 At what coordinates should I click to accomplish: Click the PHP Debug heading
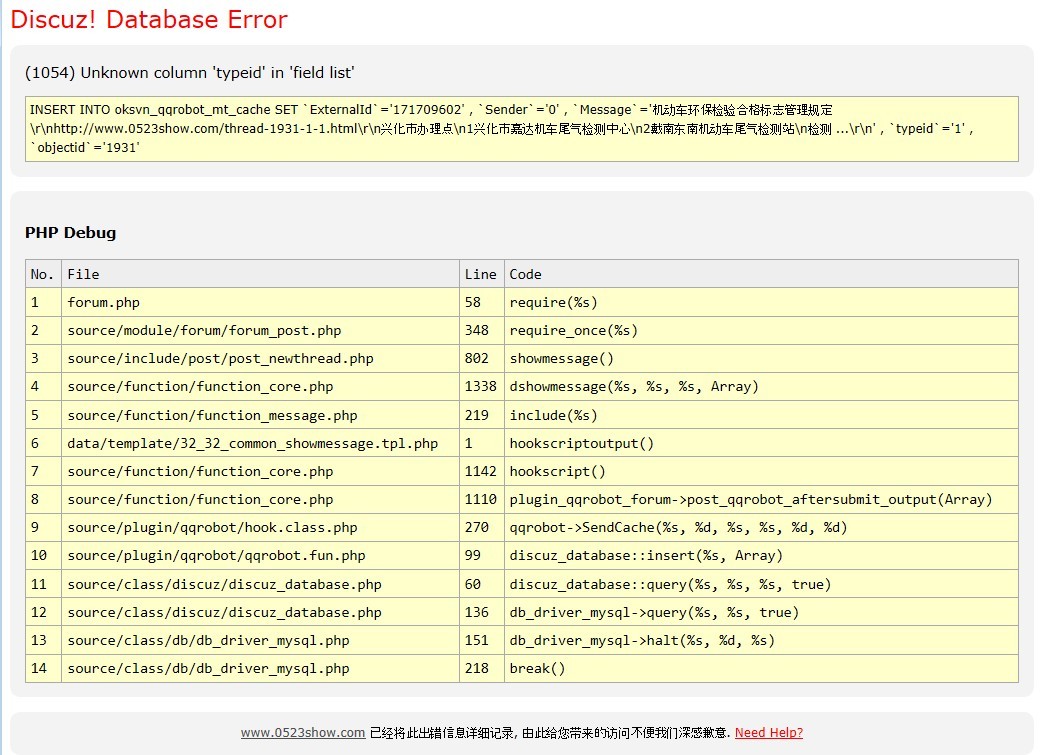point(71,233)
